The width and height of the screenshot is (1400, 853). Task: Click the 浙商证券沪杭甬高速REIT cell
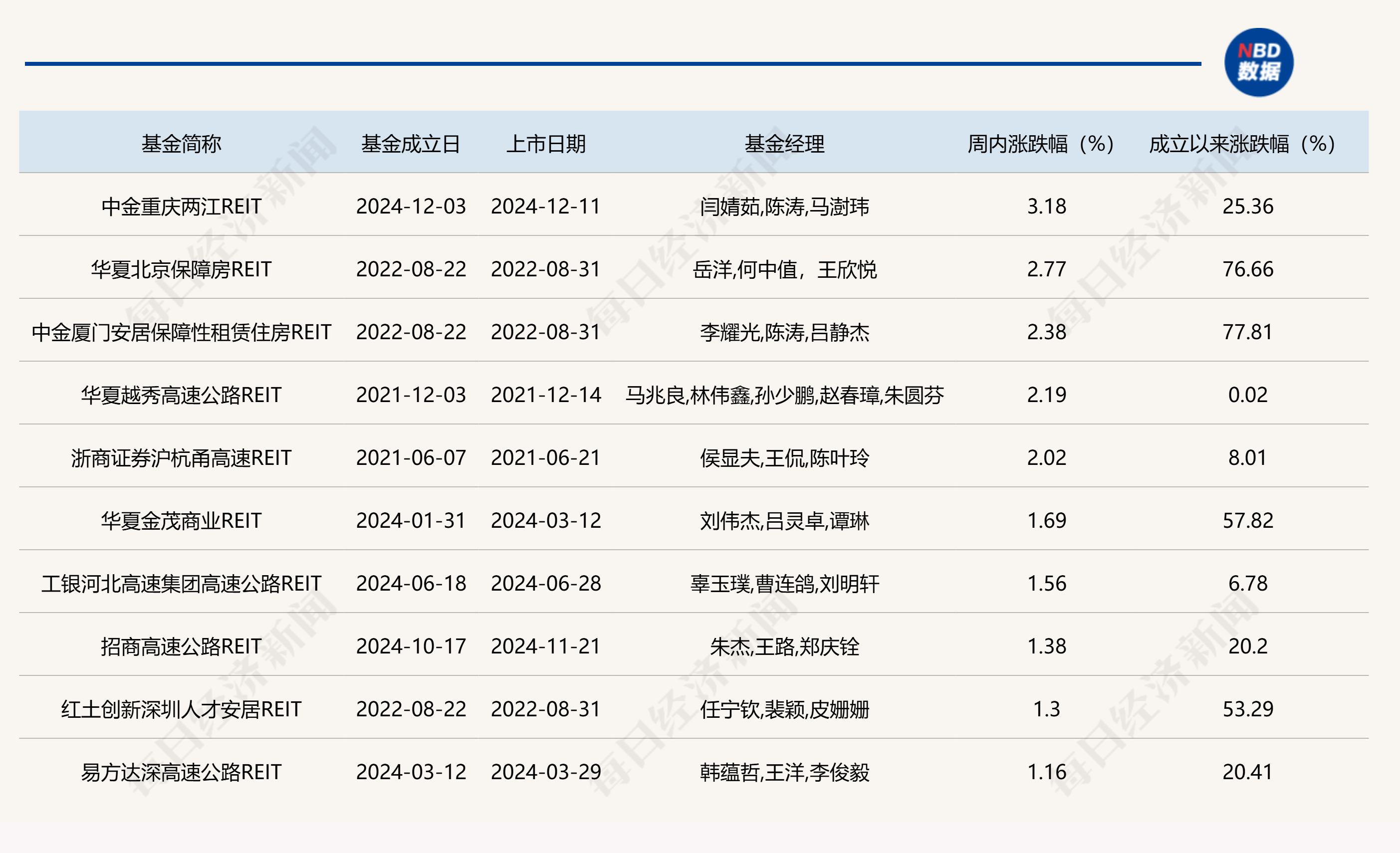(181, 458)
